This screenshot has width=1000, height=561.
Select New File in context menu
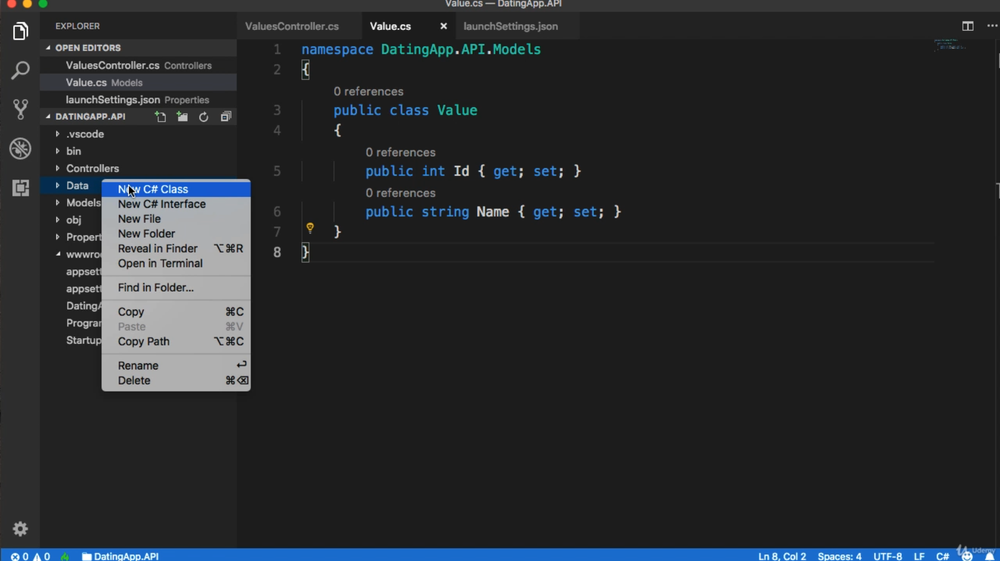click(176, 219)
